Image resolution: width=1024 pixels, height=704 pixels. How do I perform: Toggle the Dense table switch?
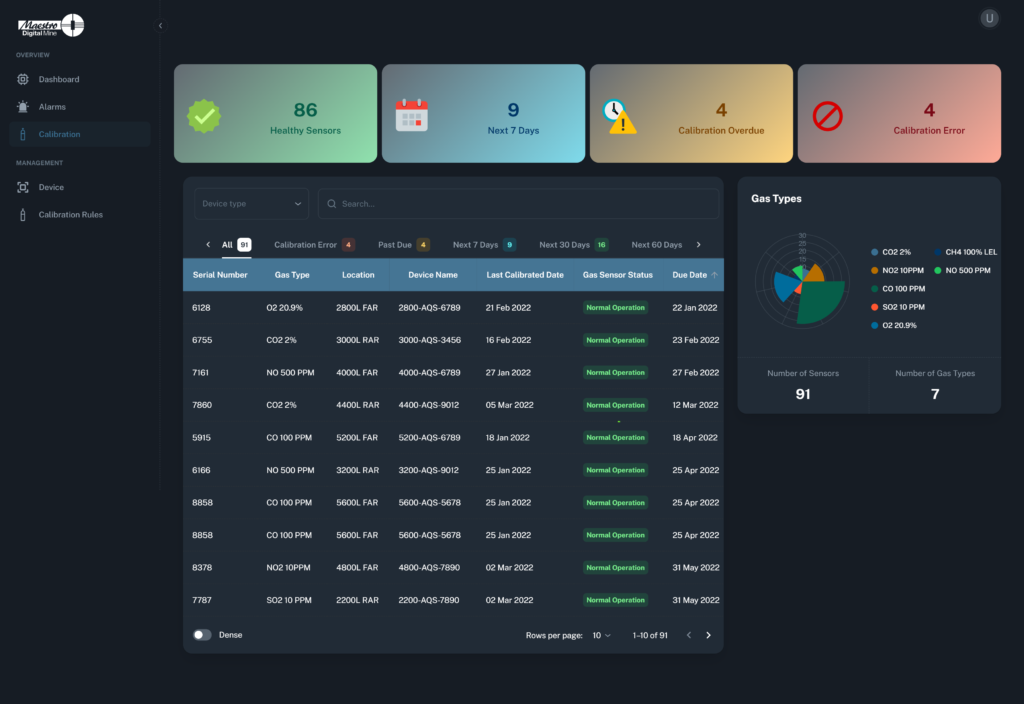coord(203,635)
